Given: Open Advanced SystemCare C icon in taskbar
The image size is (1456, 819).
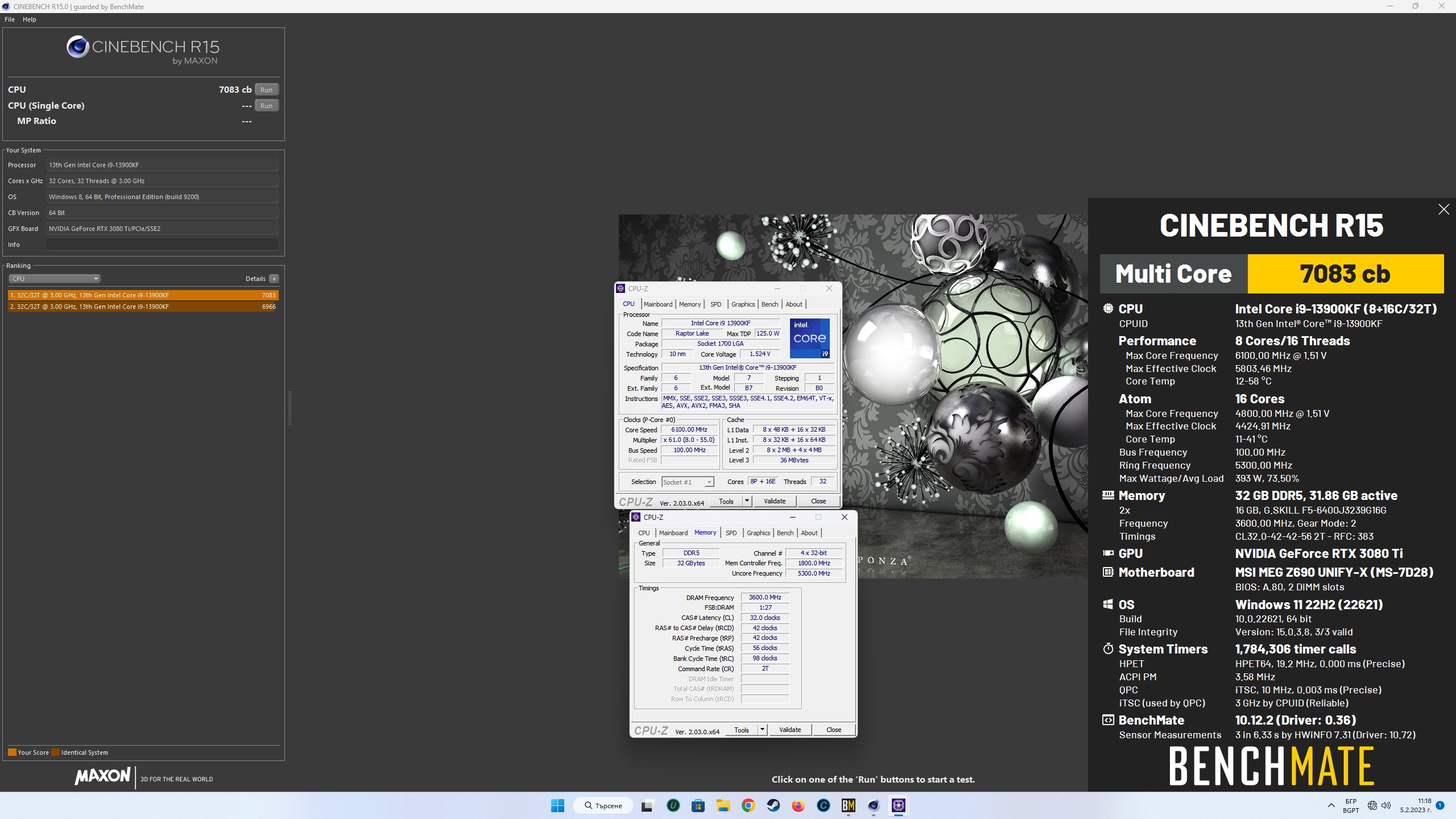Looking at the screenshot, I should [x=823, y=805].
